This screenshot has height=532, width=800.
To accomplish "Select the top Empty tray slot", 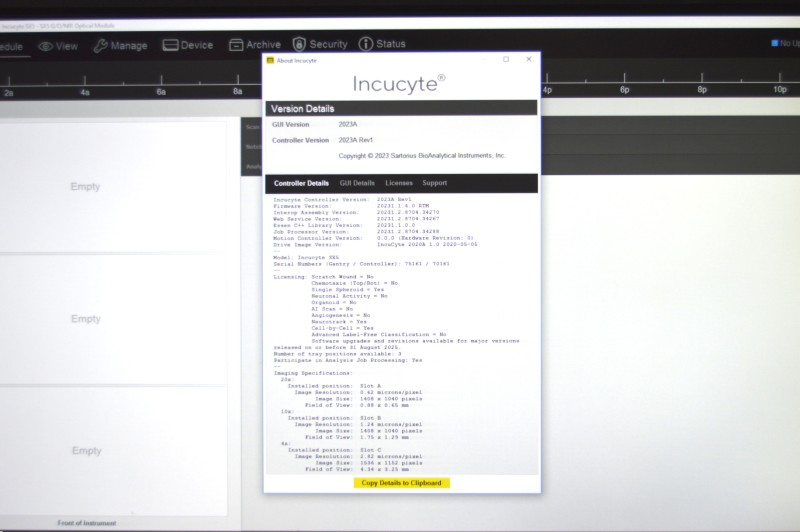I will tap(86, 187).
